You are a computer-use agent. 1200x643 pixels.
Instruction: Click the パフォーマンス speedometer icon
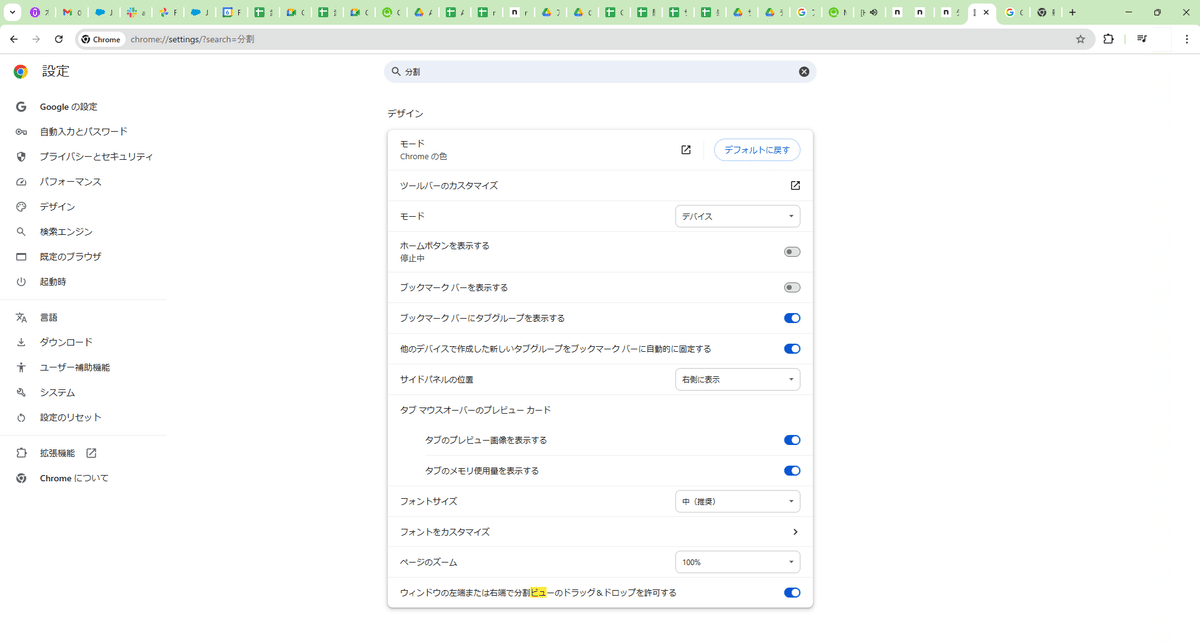pos(20,181)
